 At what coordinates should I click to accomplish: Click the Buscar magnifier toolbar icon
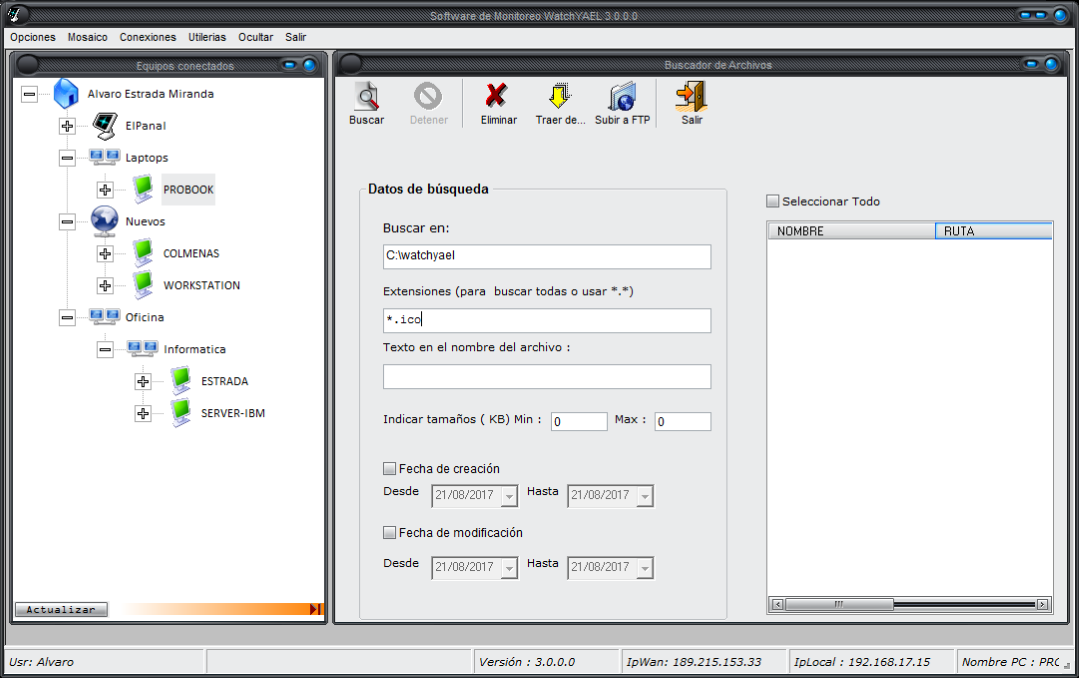coord(366,97)
